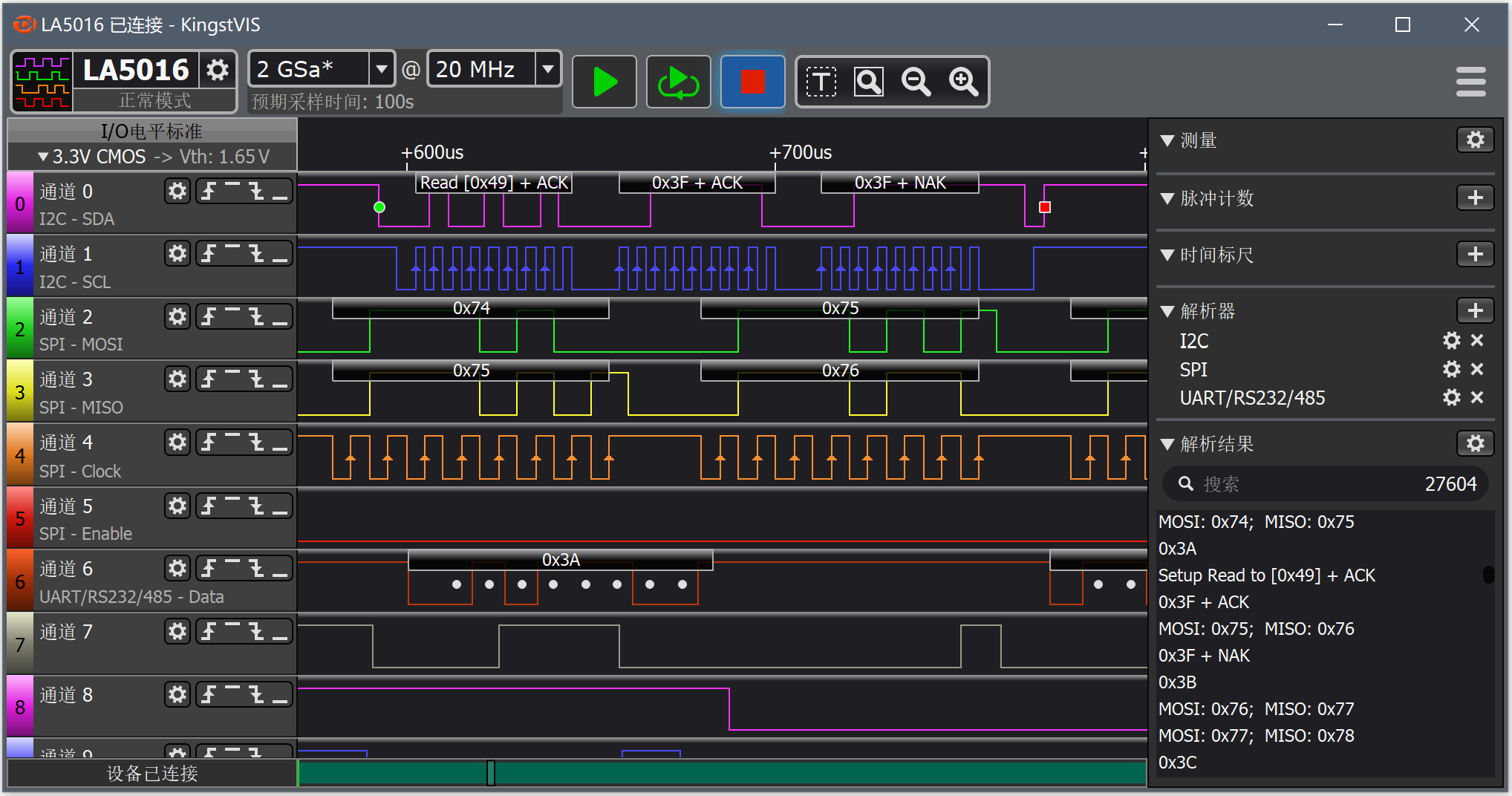Image resolution: width=1512 pixels, height=796 pixels.
Task: Open settings gear for channel 8
Action: click(x=177, y=695)
